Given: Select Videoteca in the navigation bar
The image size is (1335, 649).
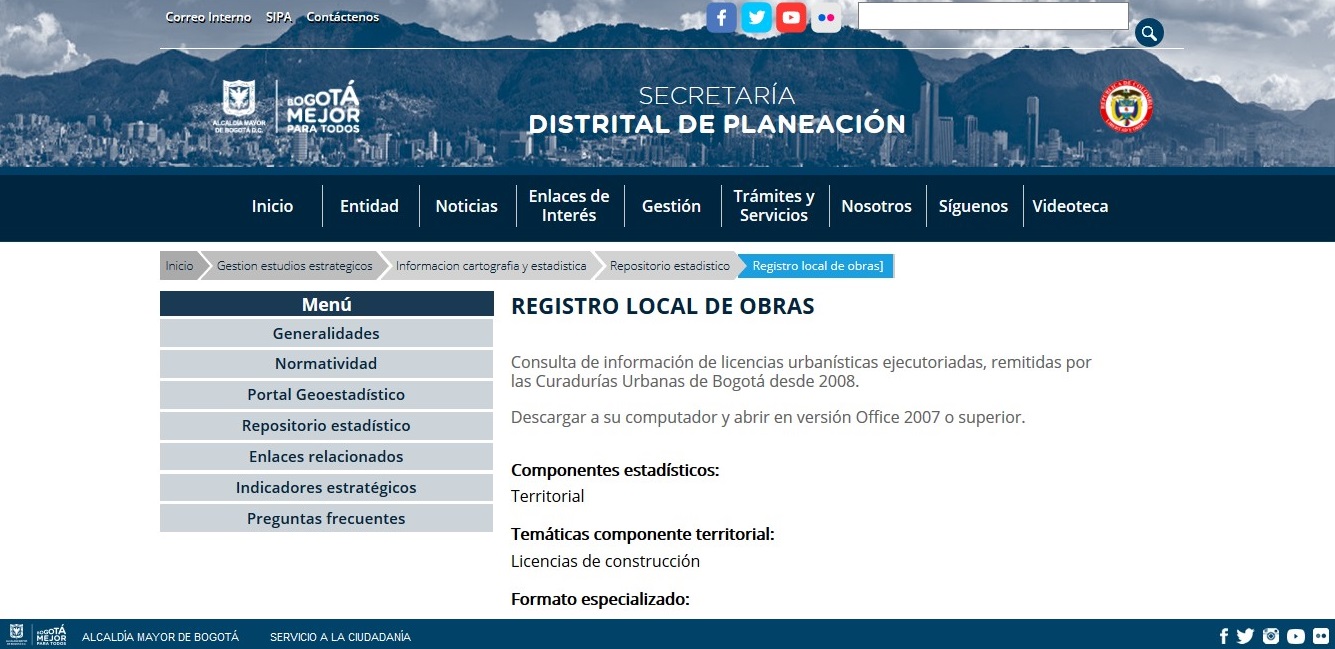Looking at the screenshot, I should point(1070,206).
